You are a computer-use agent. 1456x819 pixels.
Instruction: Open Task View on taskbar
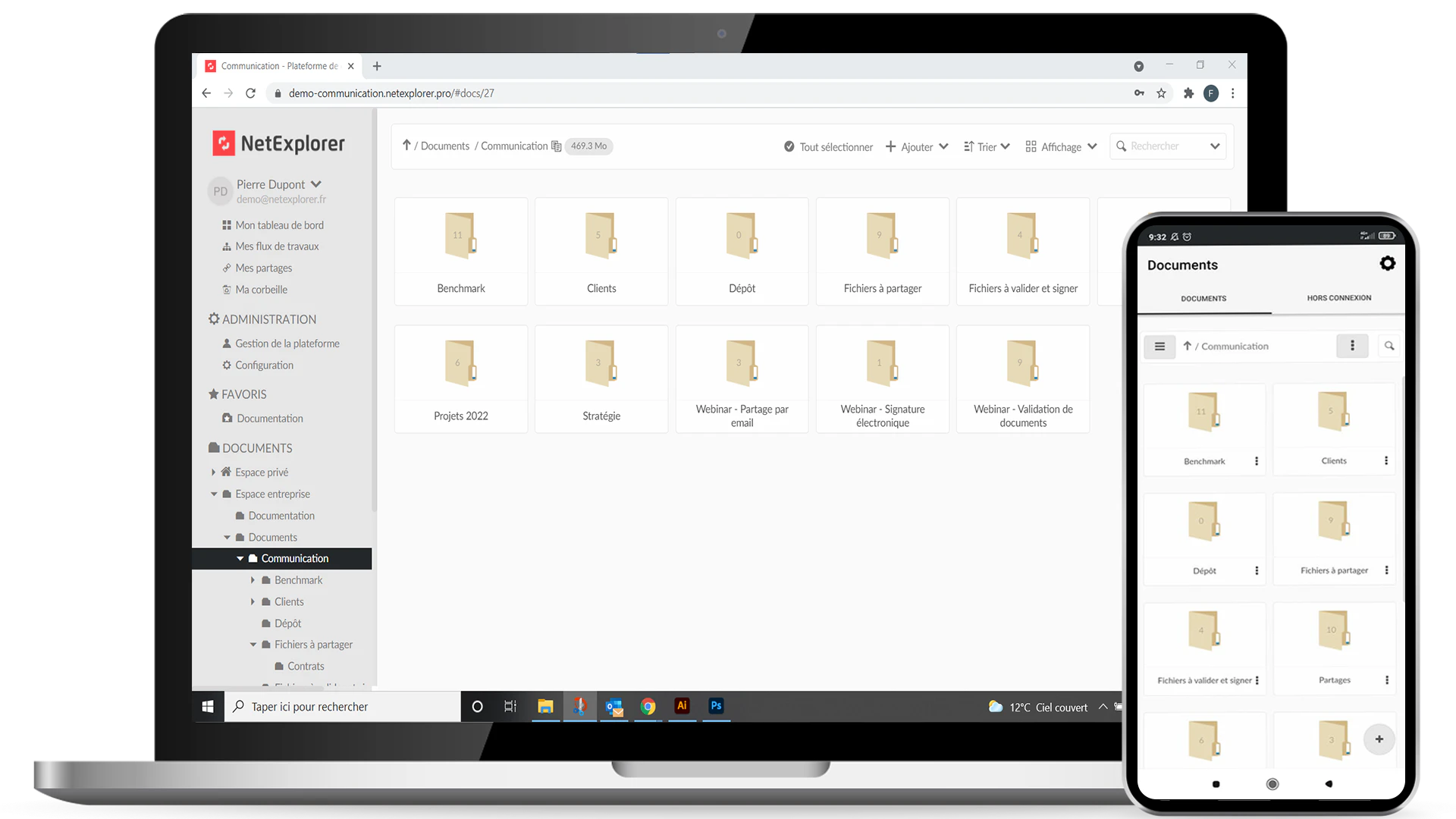510,707
